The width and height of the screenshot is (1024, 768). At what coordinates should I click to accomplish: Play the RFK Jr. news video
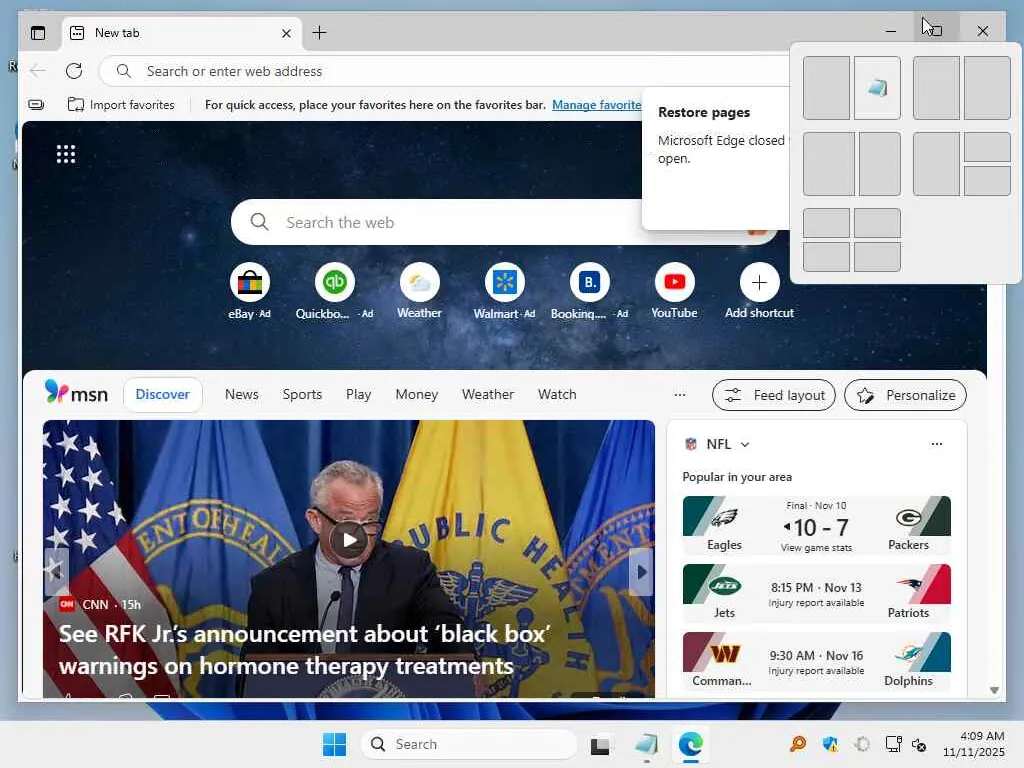349,540
